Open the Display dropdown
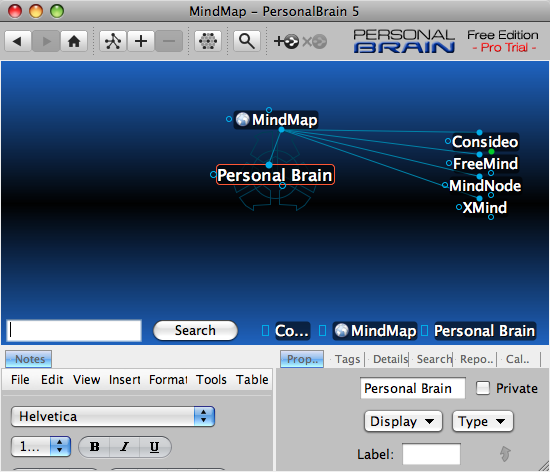Image resolution: width=550 pixels, height=472 pixels. tap(403, 421)
